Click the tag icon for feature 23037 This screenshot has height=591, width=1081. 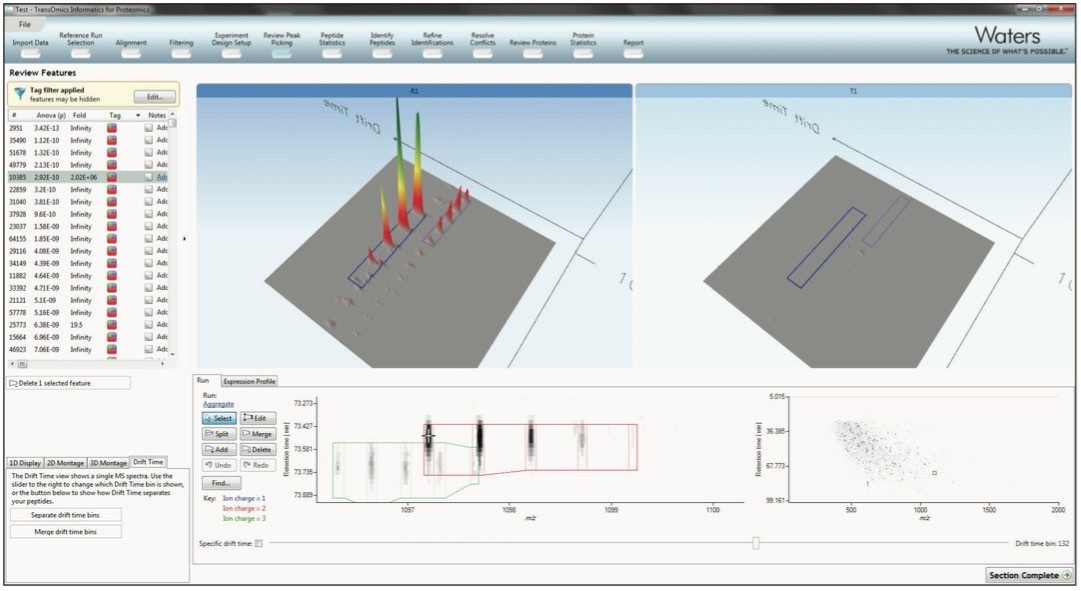click(x=112, y=226)
